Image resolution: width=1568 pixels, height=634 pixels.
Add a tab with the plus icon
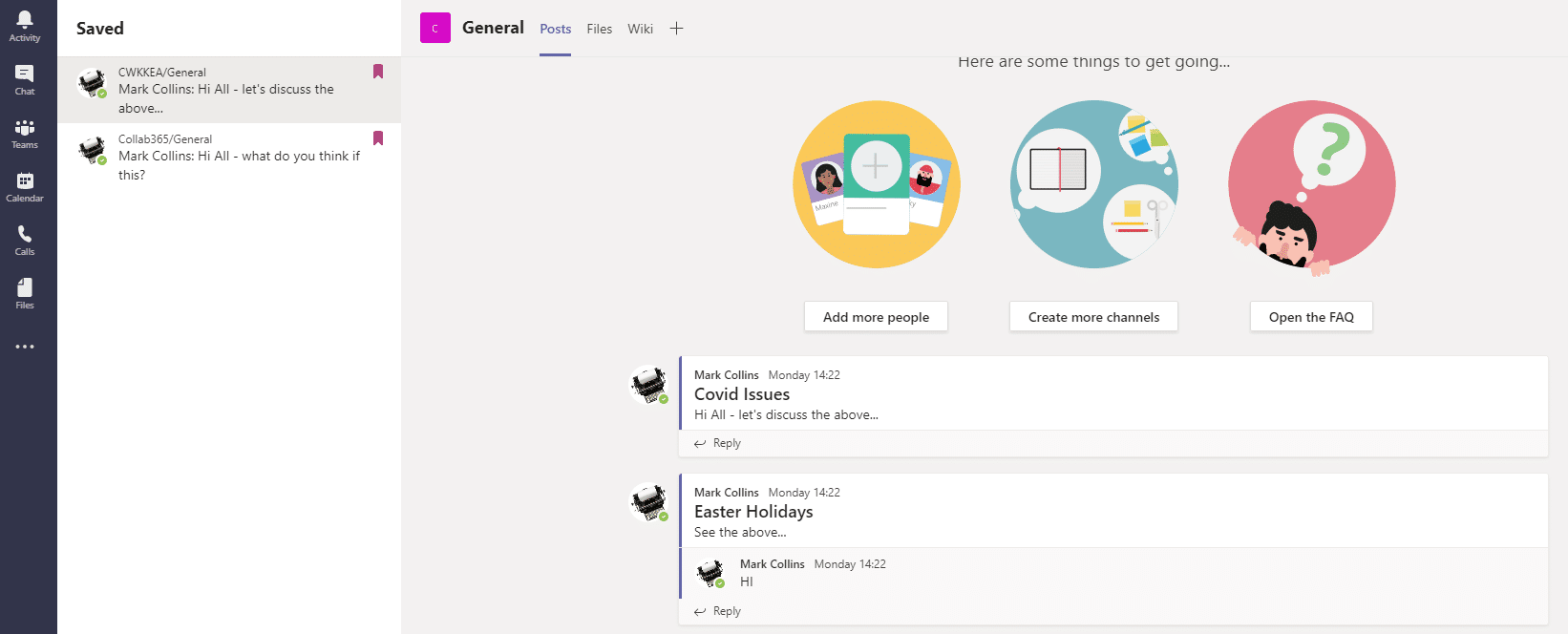[676, 29]
